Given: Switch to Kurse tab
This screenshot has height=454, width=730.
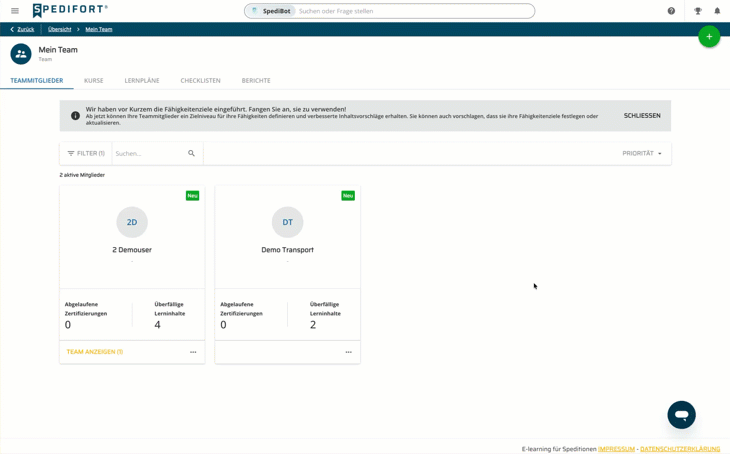Looking at the screenshot, I should point(94,81).
